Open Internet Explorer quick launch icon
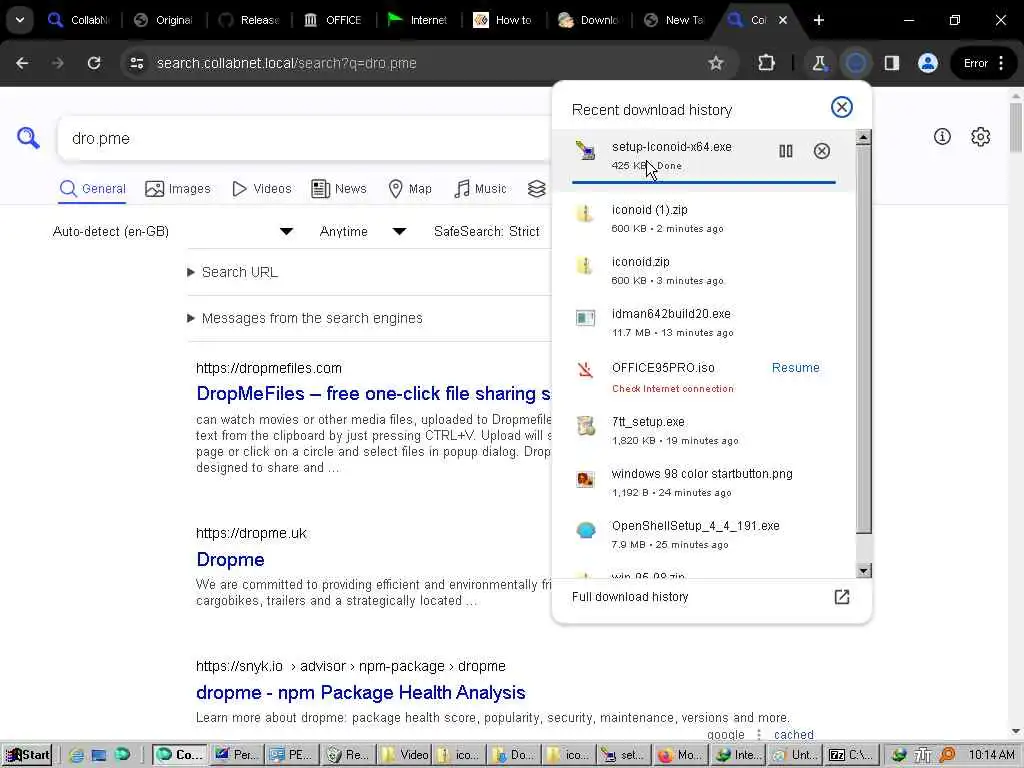The image size is (1024, 768). 76,756
